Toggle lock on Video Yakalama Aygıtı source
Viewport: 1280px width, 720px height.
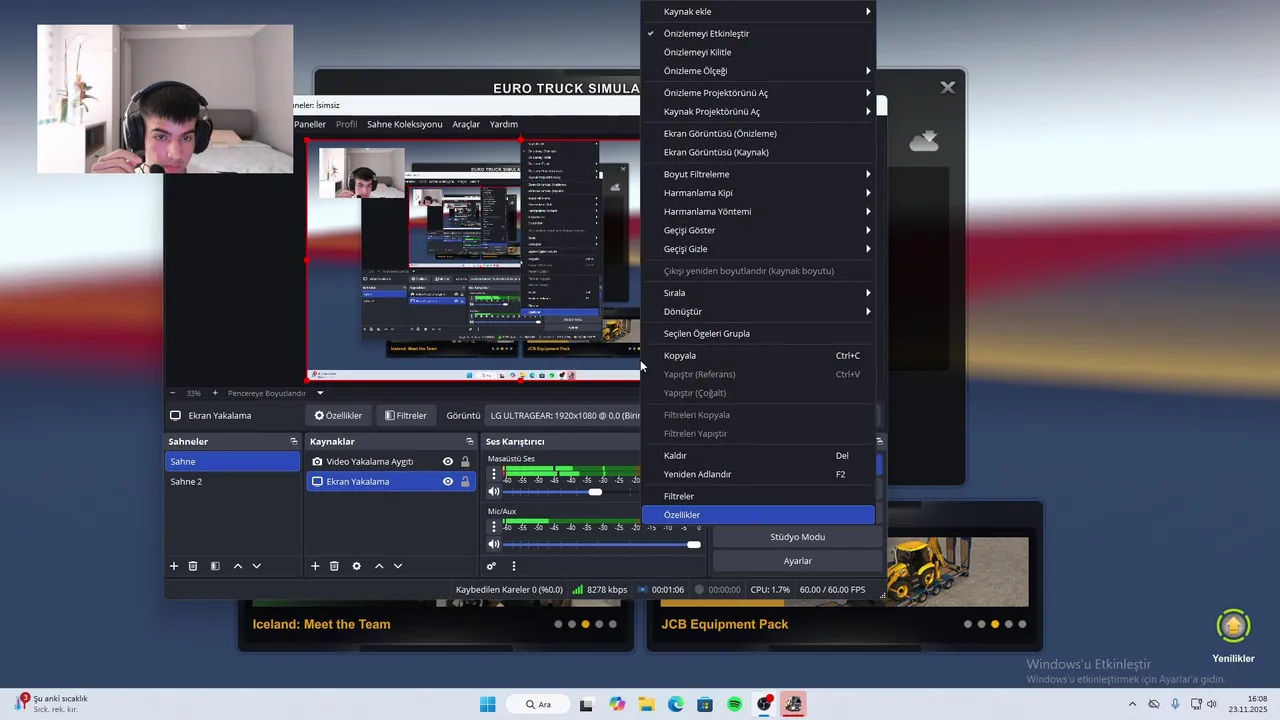click(x=465, y=461)
